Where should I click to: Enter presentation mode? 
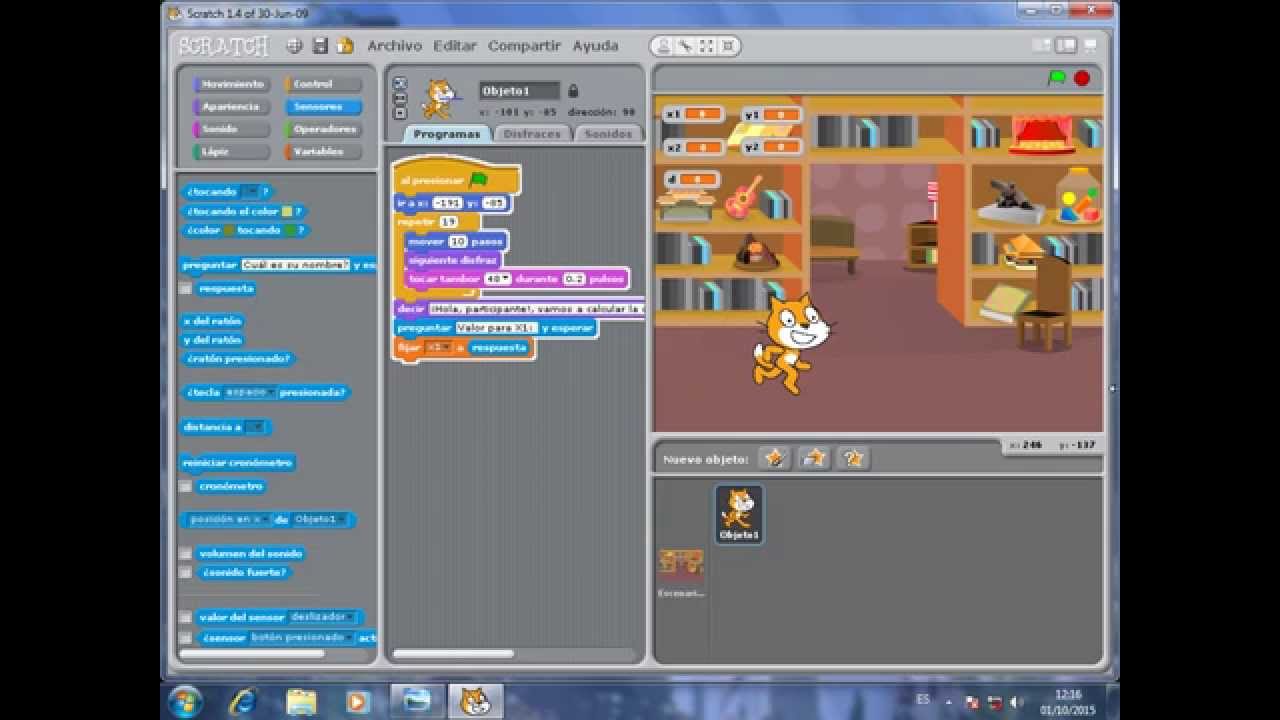[1090, 46]
